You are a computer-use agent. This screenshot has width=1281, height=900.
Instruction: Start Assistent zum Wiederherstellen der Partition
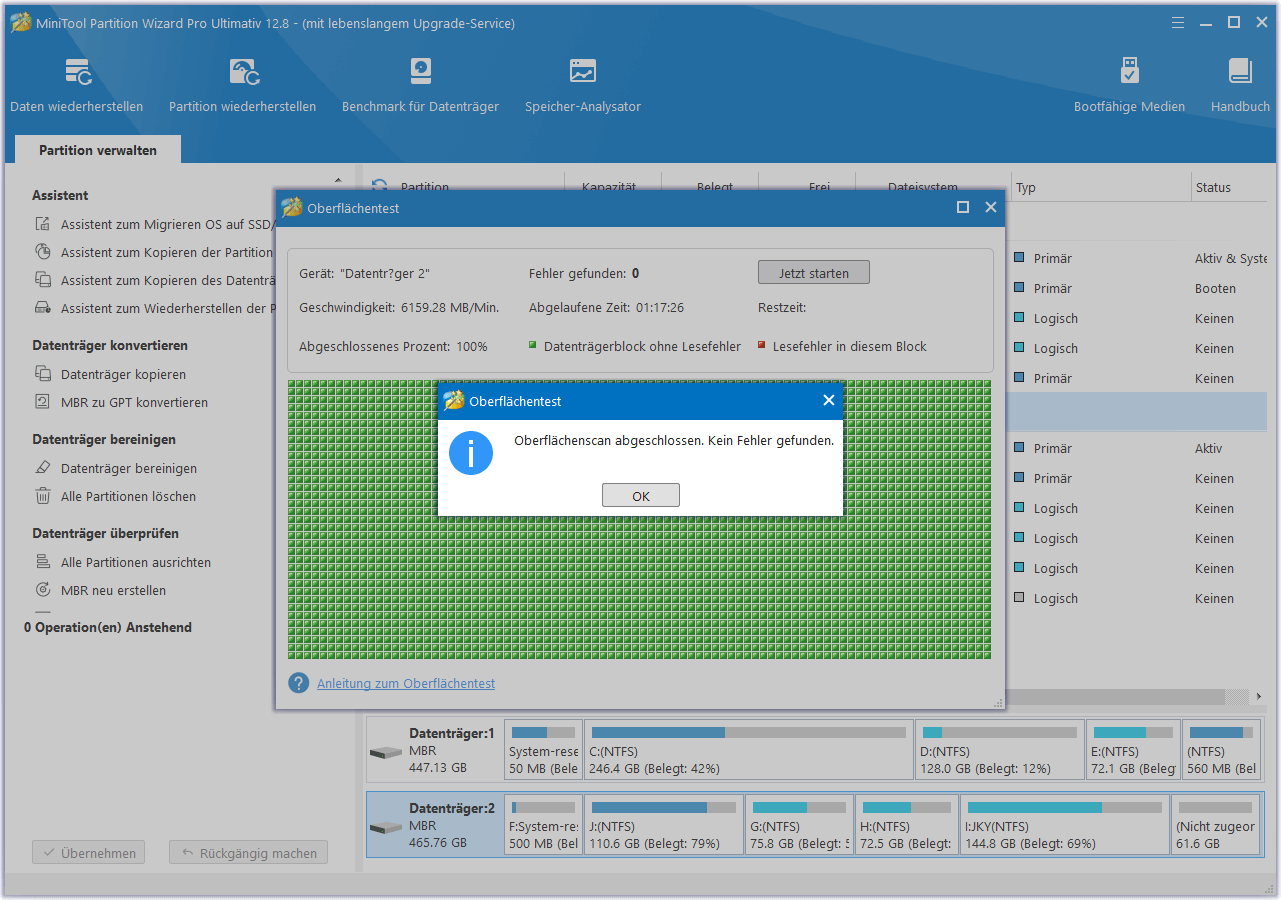(154, 309)
